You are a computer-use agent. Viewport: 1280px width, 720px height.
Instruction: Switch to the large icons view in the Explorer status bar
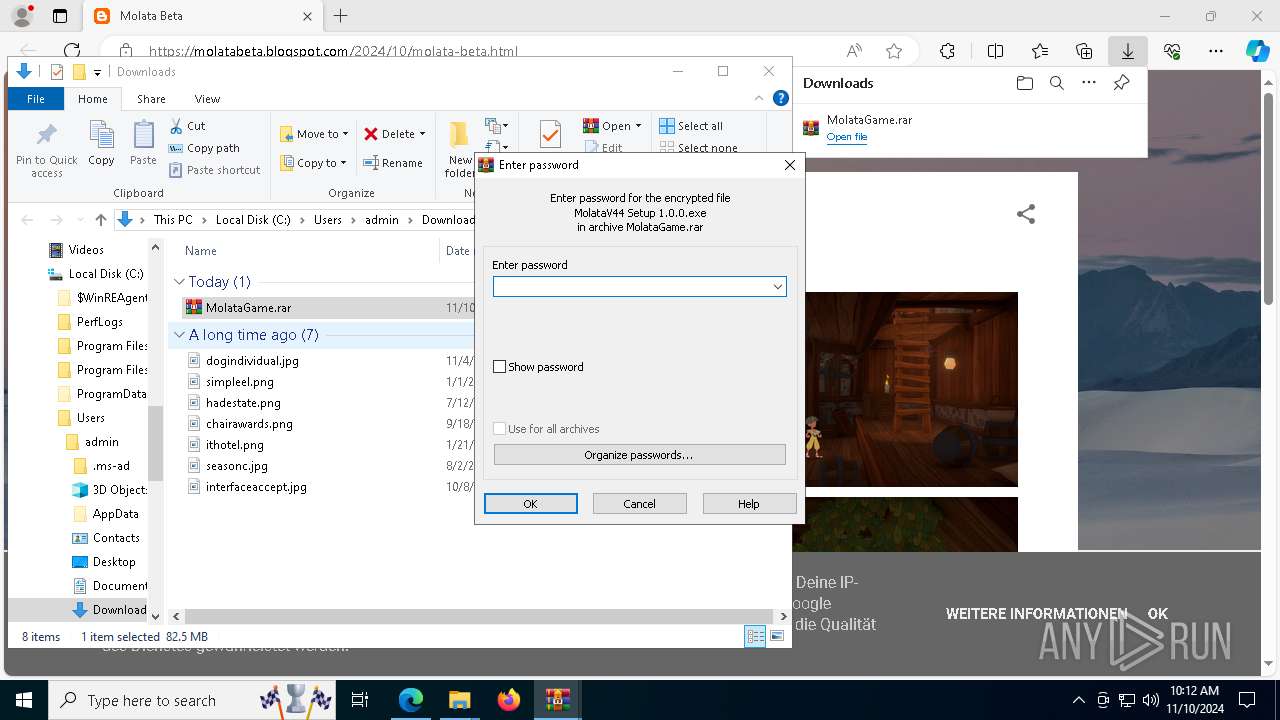pyautogui.click(x=777, y=636)
